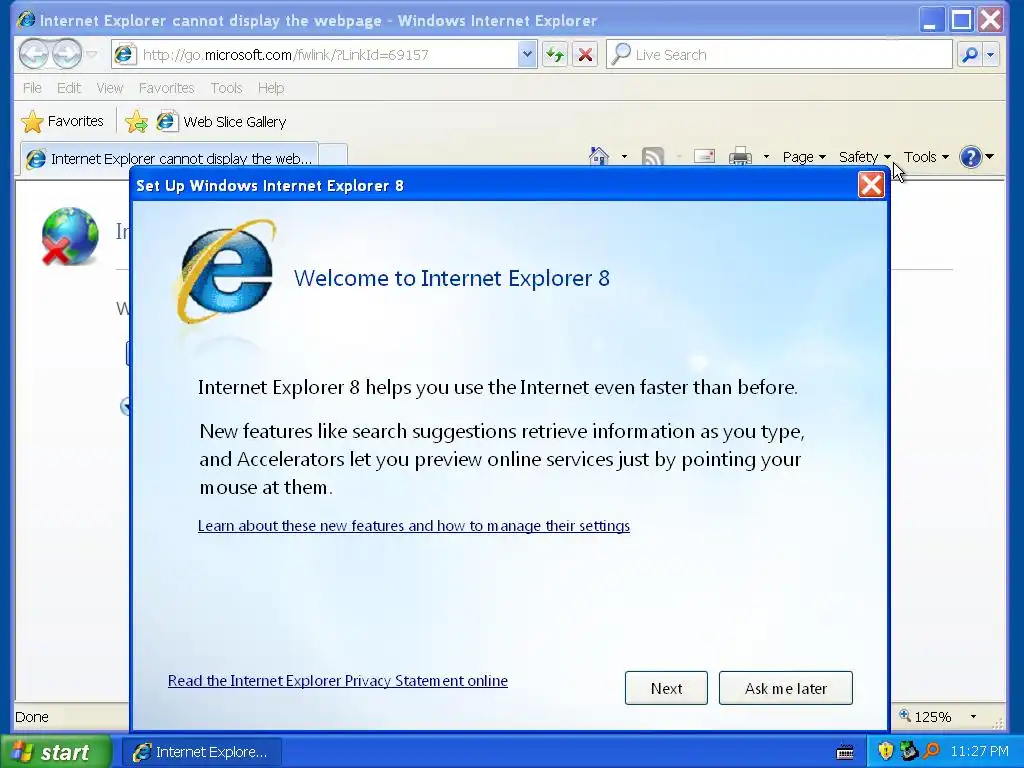Viewport: 1024px width, 768px height.
Task: Maximize the Internet Explorer window
Action: tap(961, 20)
